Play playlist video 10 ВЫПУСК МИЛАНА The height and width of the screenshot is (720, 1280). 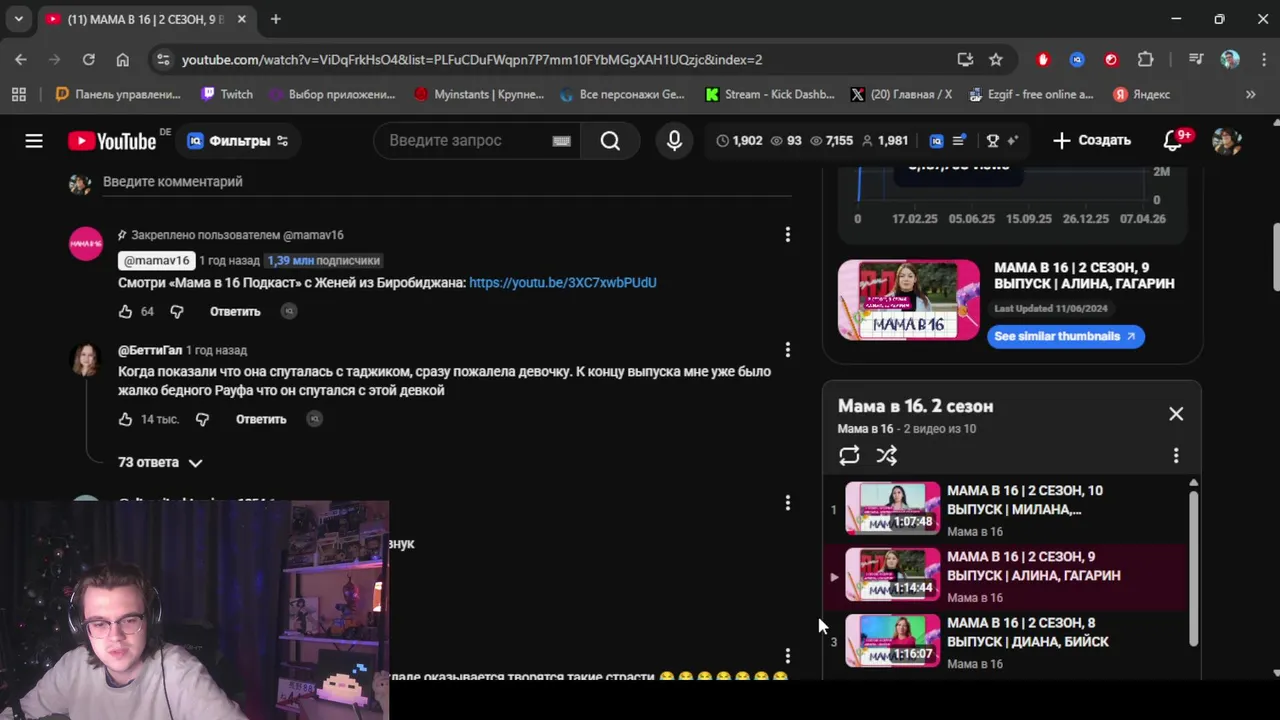(1005, 510)
